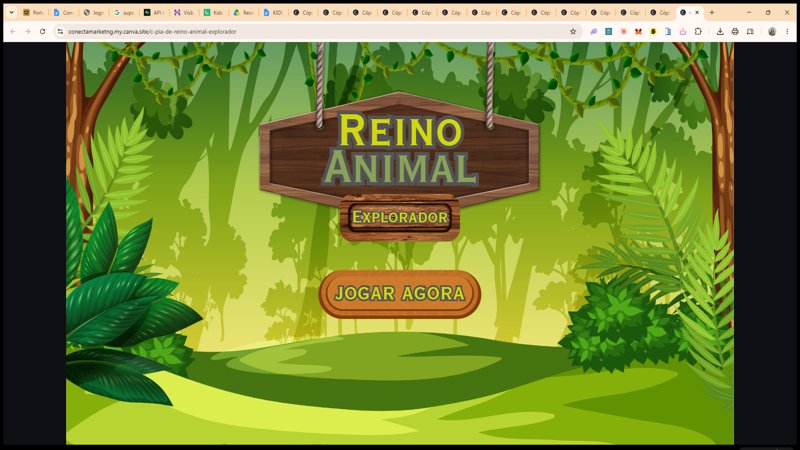800x450 pixels.
Task: Open the tab search dropdown chevron
Action: 11,13
